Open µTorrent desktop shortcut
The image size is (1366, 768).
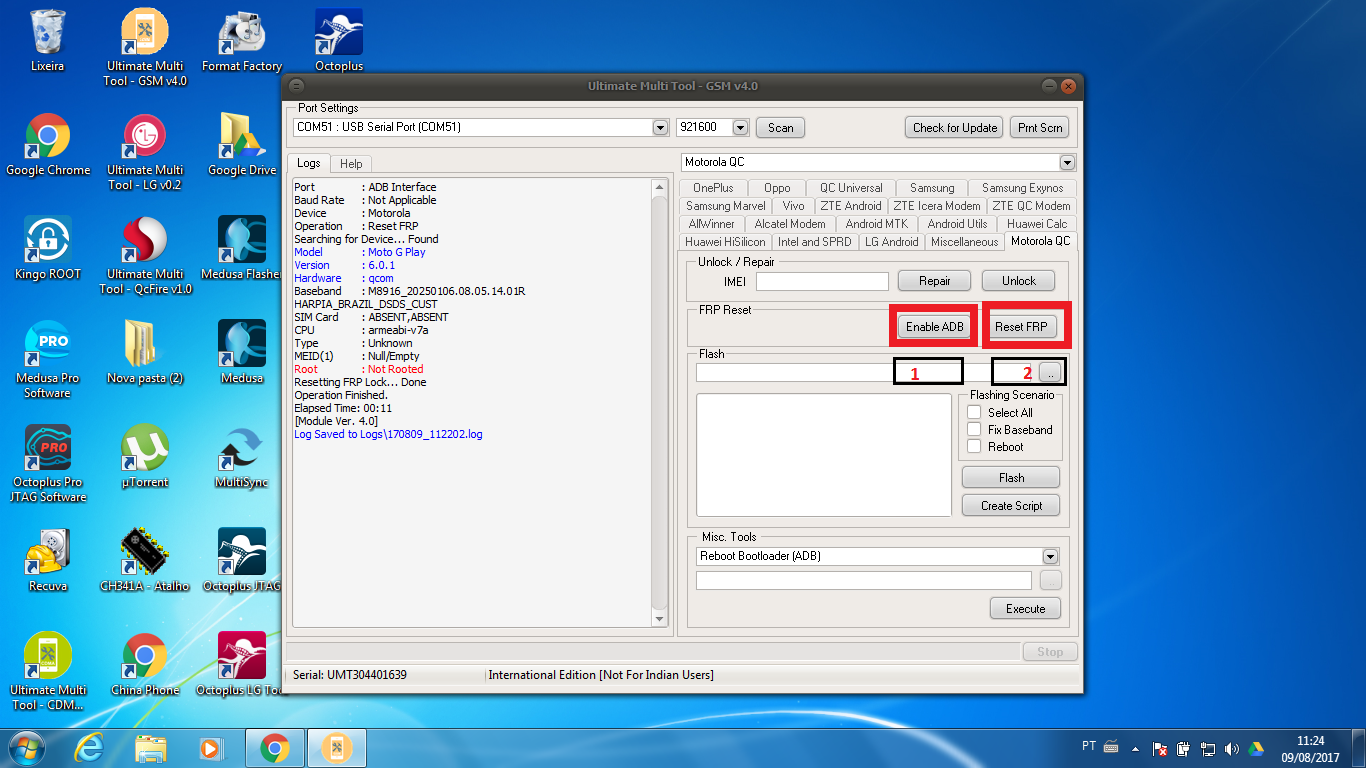[145, 457]
